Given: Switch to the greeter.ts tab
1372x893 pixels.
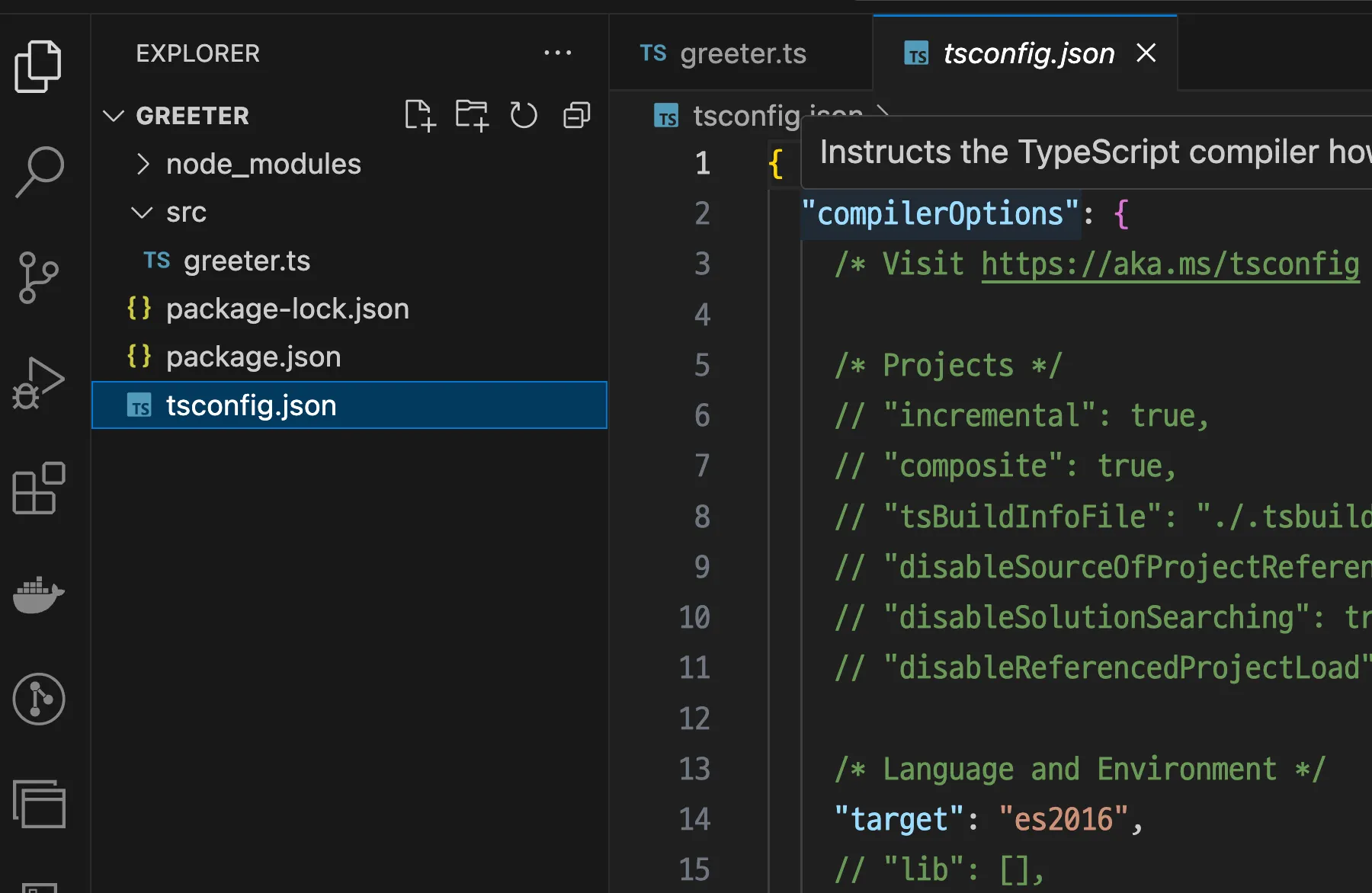Looking at the screenshot, I should [742, 54].
